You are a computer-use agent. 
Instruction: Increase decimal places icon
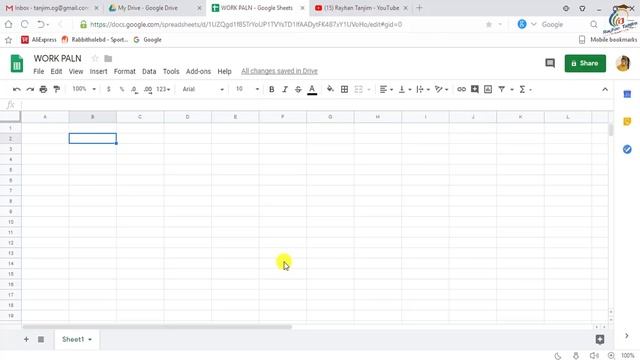(x=148, y=89)
